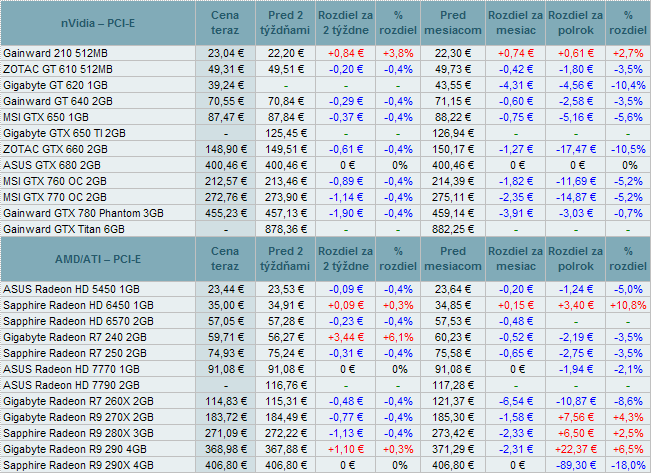Click the red '+3,40 €' half-year difference
This screenshot has width=651, height=473.
[x=576, y=305]
